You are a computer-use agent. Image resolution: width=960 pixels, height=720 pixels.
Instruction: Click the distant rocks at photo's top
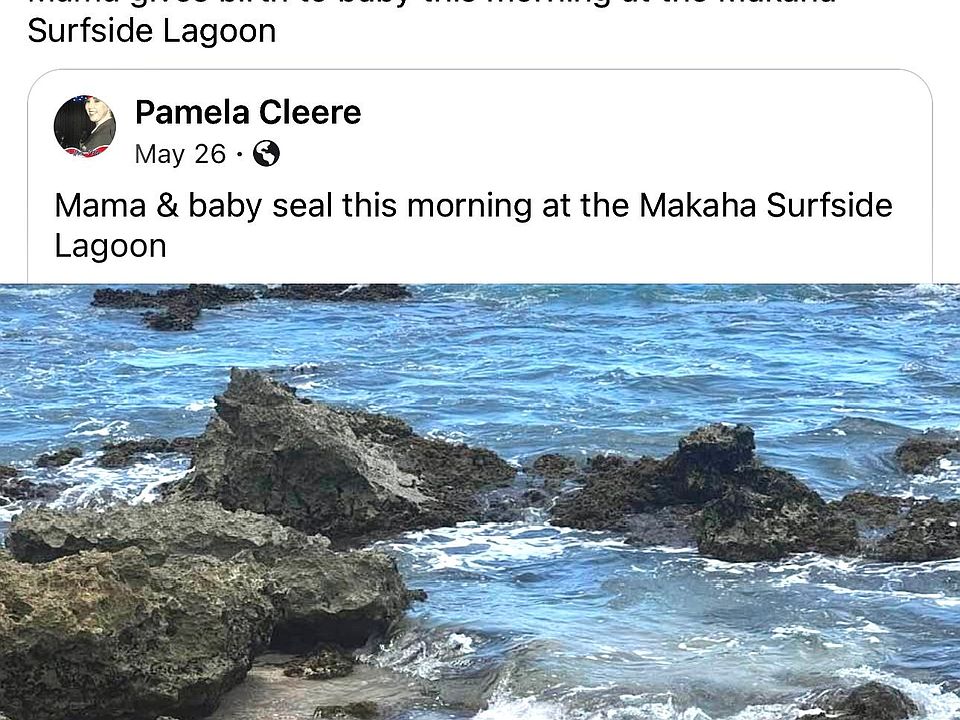click(x=250, y=298)
